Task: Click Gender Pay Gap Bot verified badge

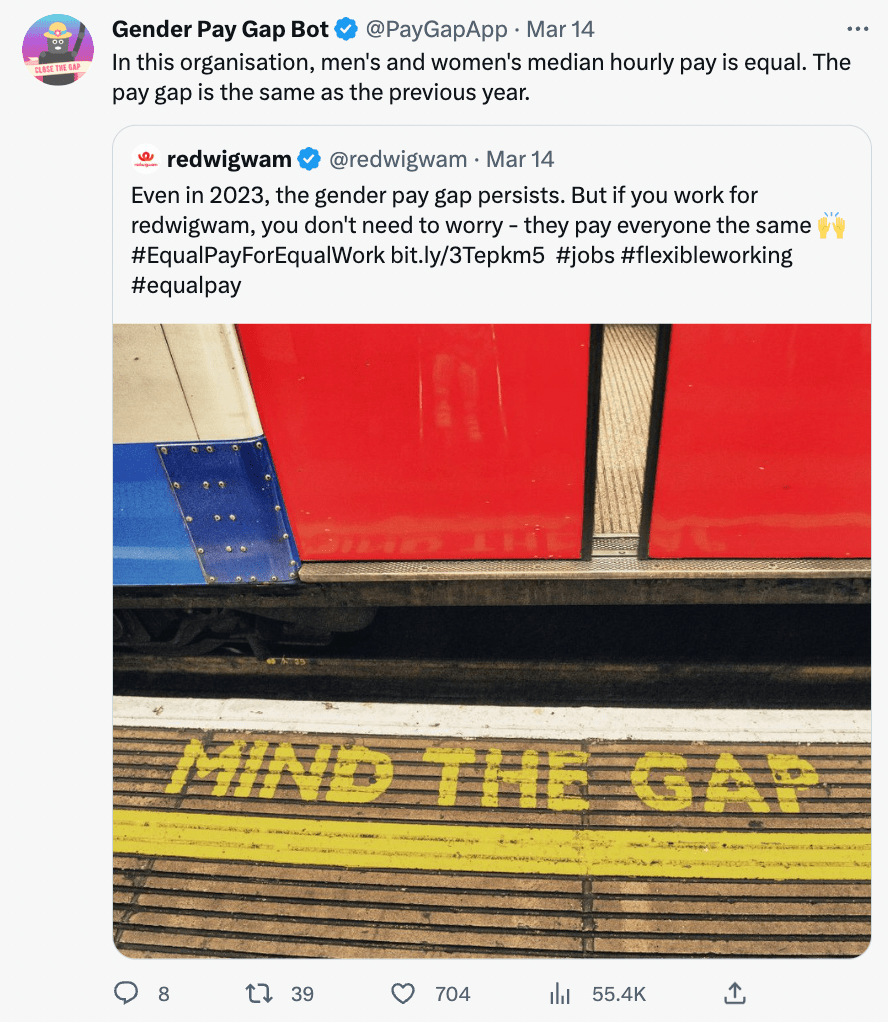Action: pos(346,29)
